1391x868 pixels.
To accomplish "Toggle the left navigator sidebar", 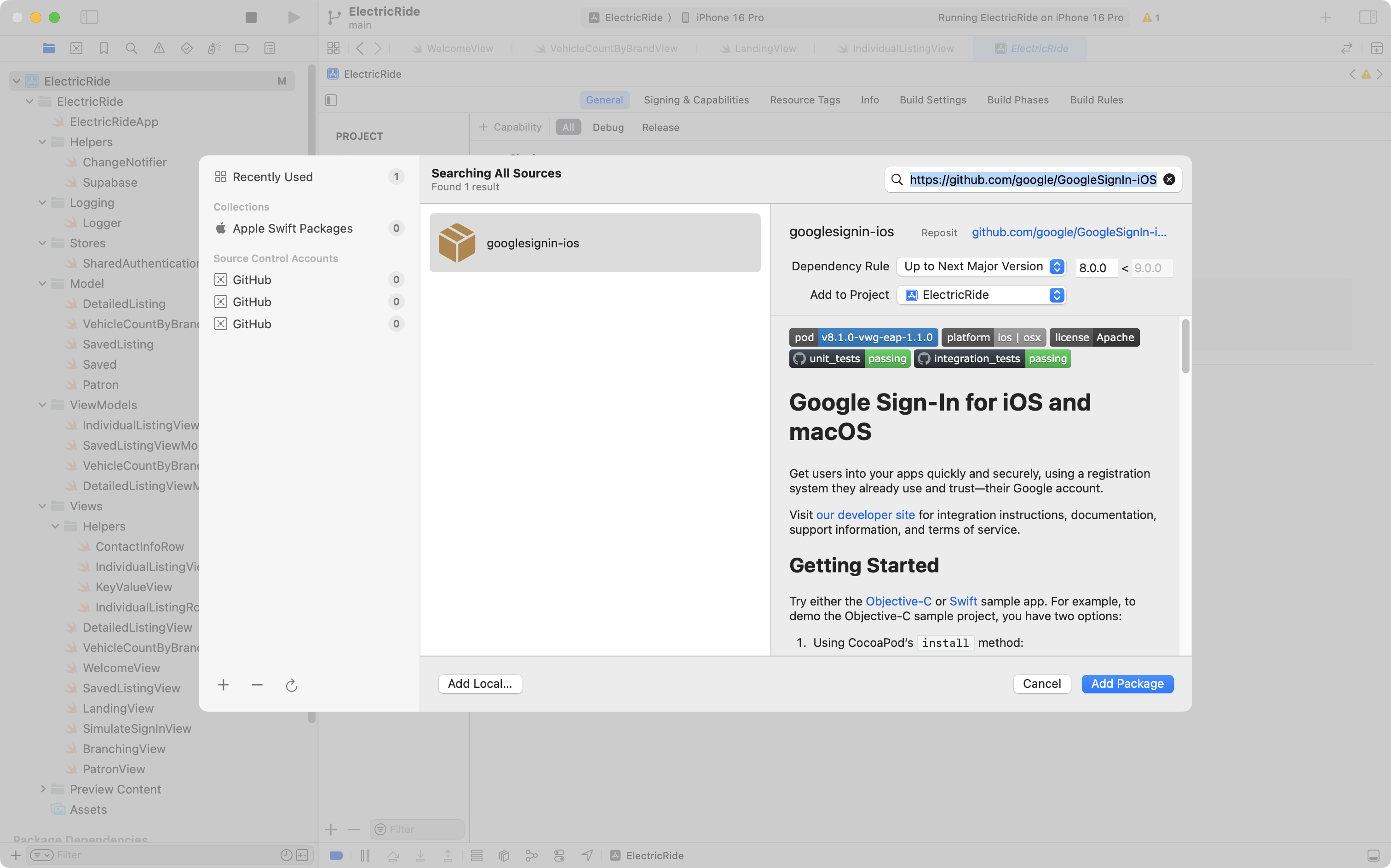I will click(x=89, y=17).
